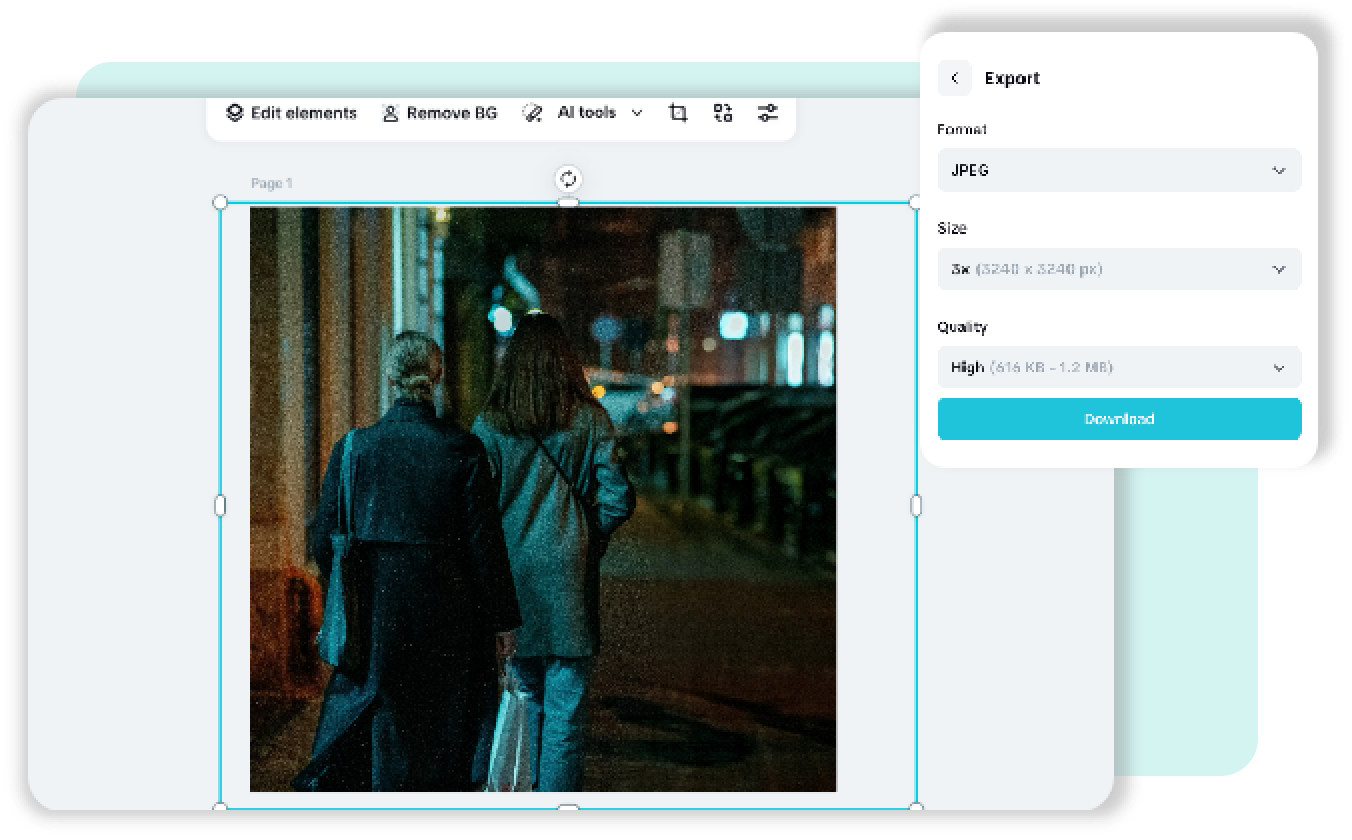Expand the AI tools chevron
The width and height of the screenshot is (1352, 840).
tap(637, 113)
